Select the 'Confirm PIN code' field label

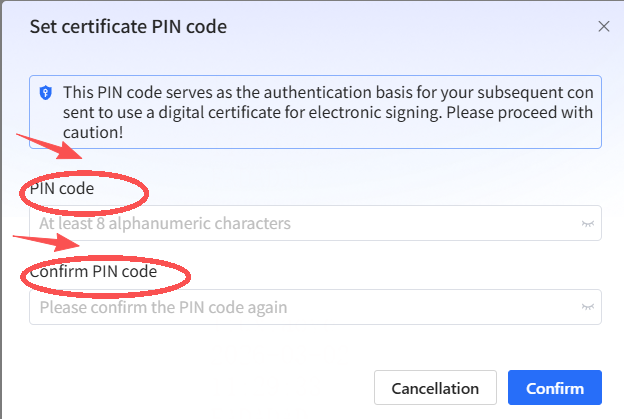[x=93, y=271]
